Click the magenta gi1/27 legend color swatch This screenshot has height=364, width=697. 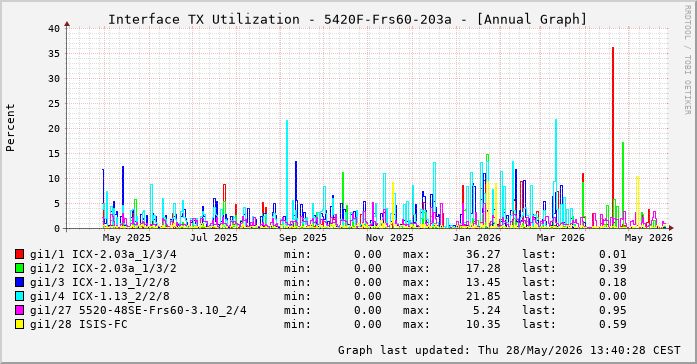tap(19, 310)
